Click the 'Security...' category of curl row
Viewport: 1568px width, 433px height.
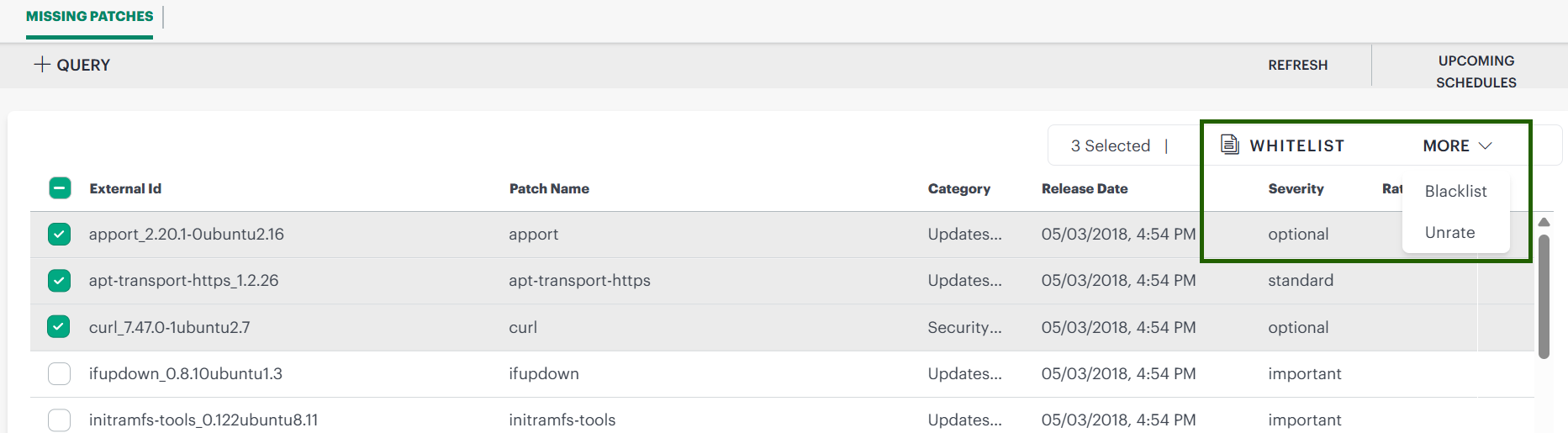pos(964,327)
